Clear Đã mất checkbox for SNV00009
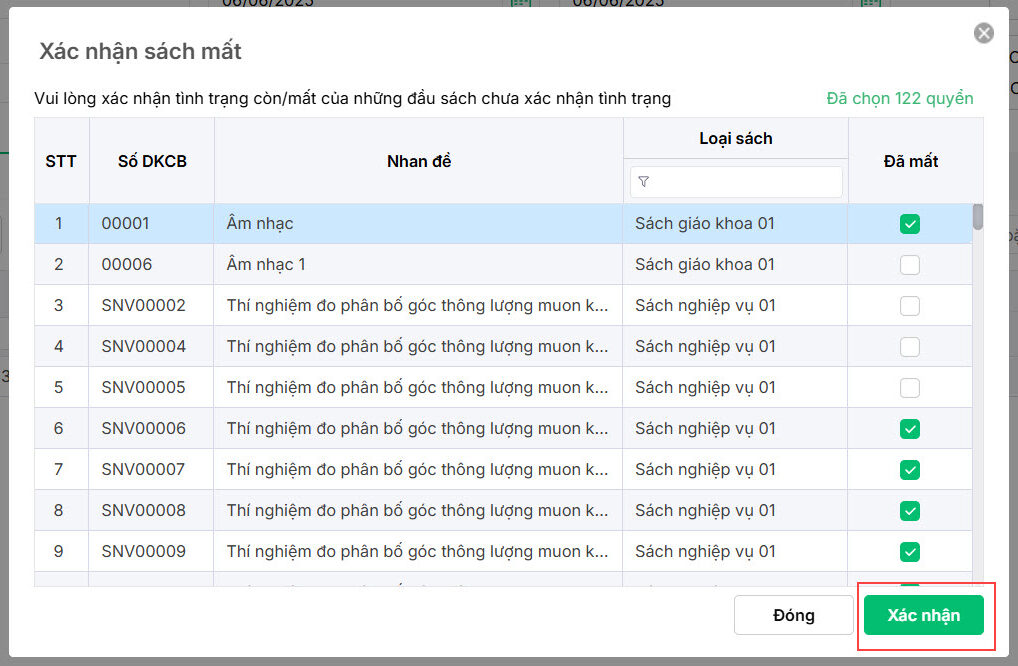The image size is (1018, 666). pyautogui.click(x=909, y=552)
